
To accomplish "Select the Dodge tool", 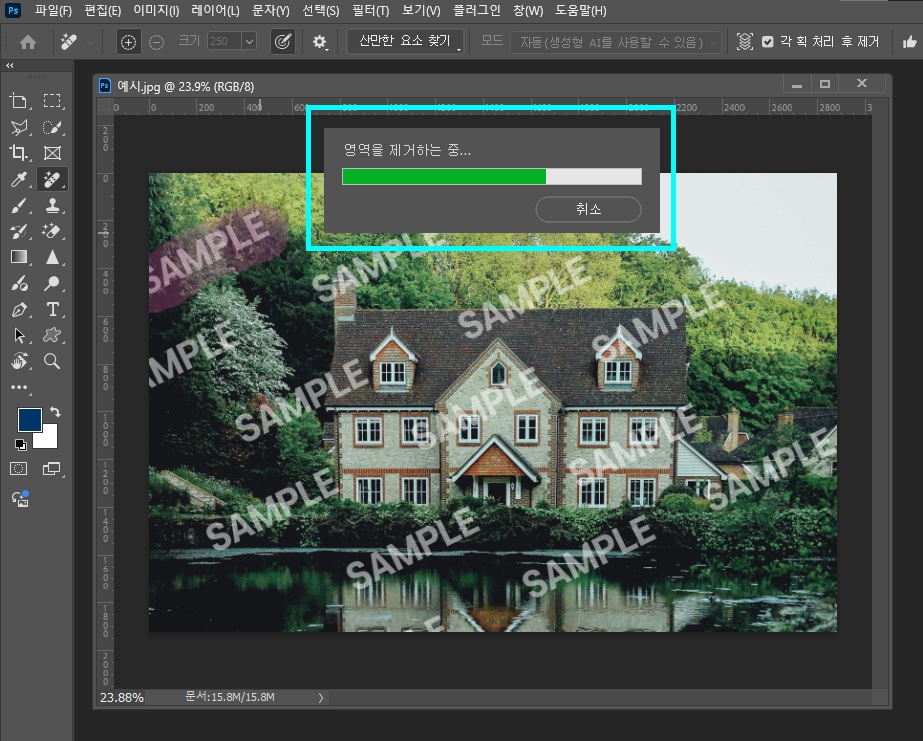I will click(52, 284).
